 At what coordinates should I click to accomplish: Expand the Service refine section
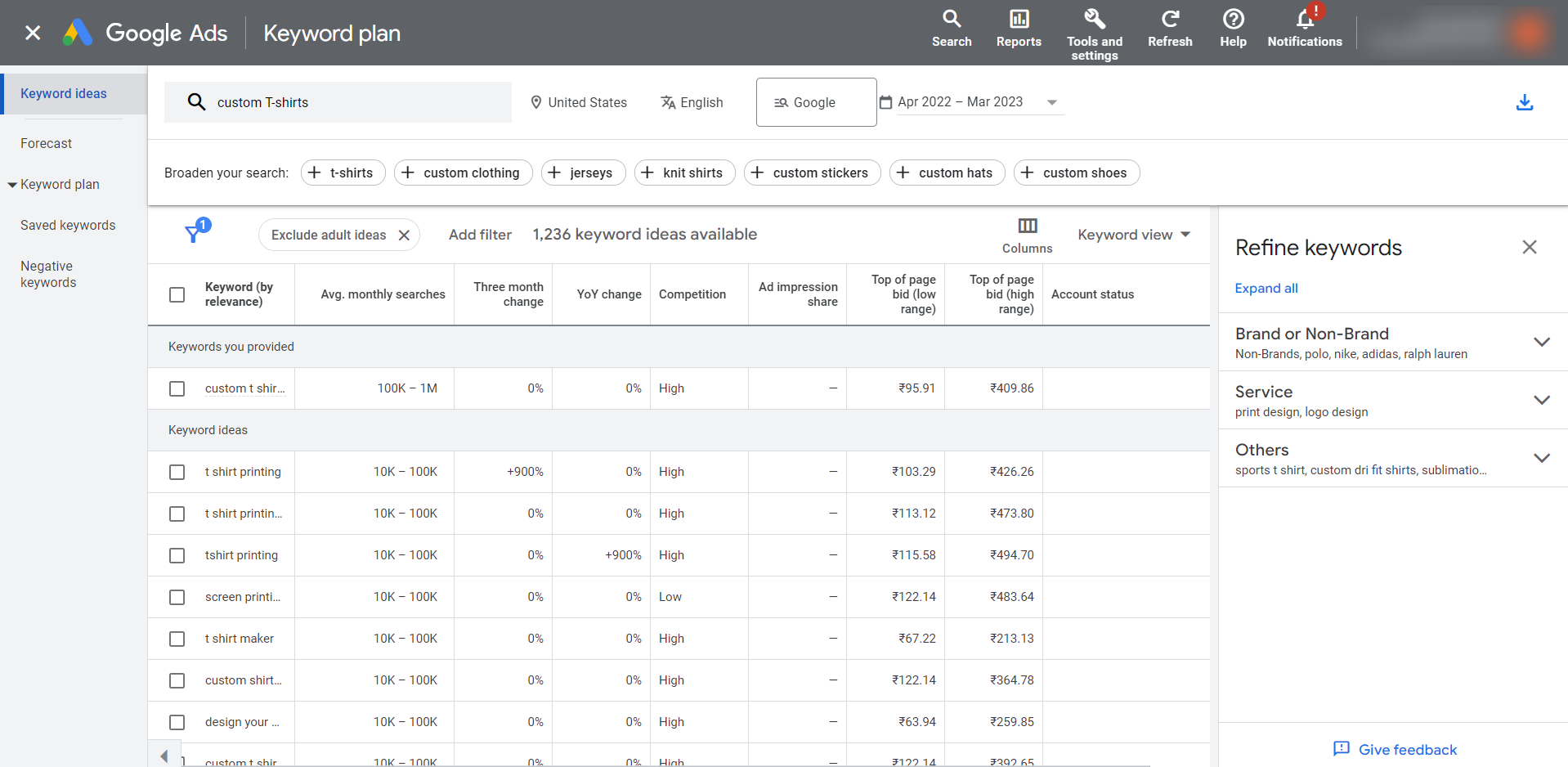click(1542, 400)
